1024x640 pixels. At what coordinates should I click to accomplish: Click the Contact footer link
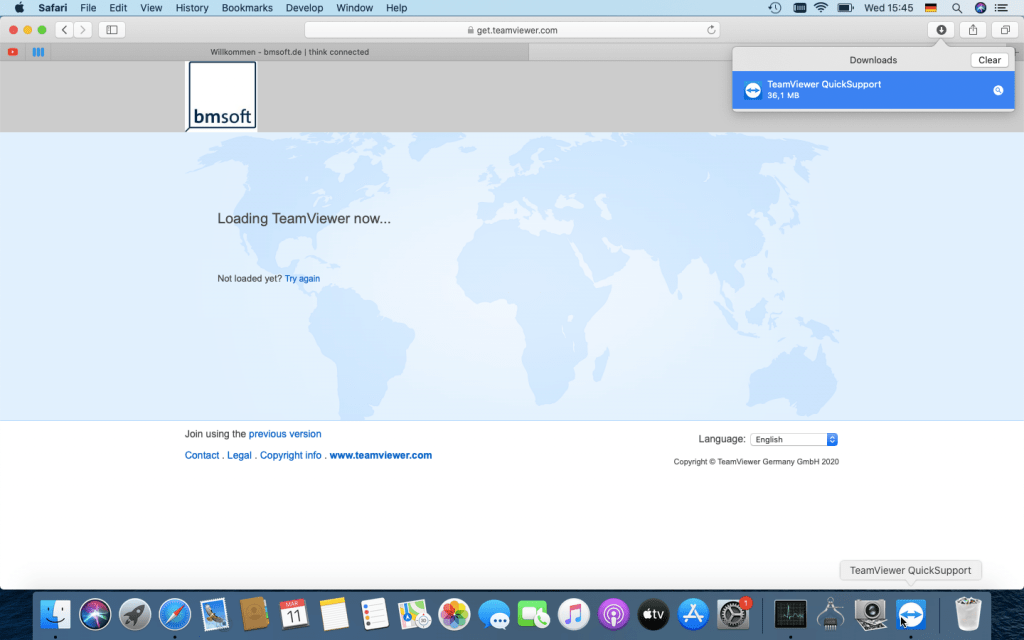tap(202, 455)
